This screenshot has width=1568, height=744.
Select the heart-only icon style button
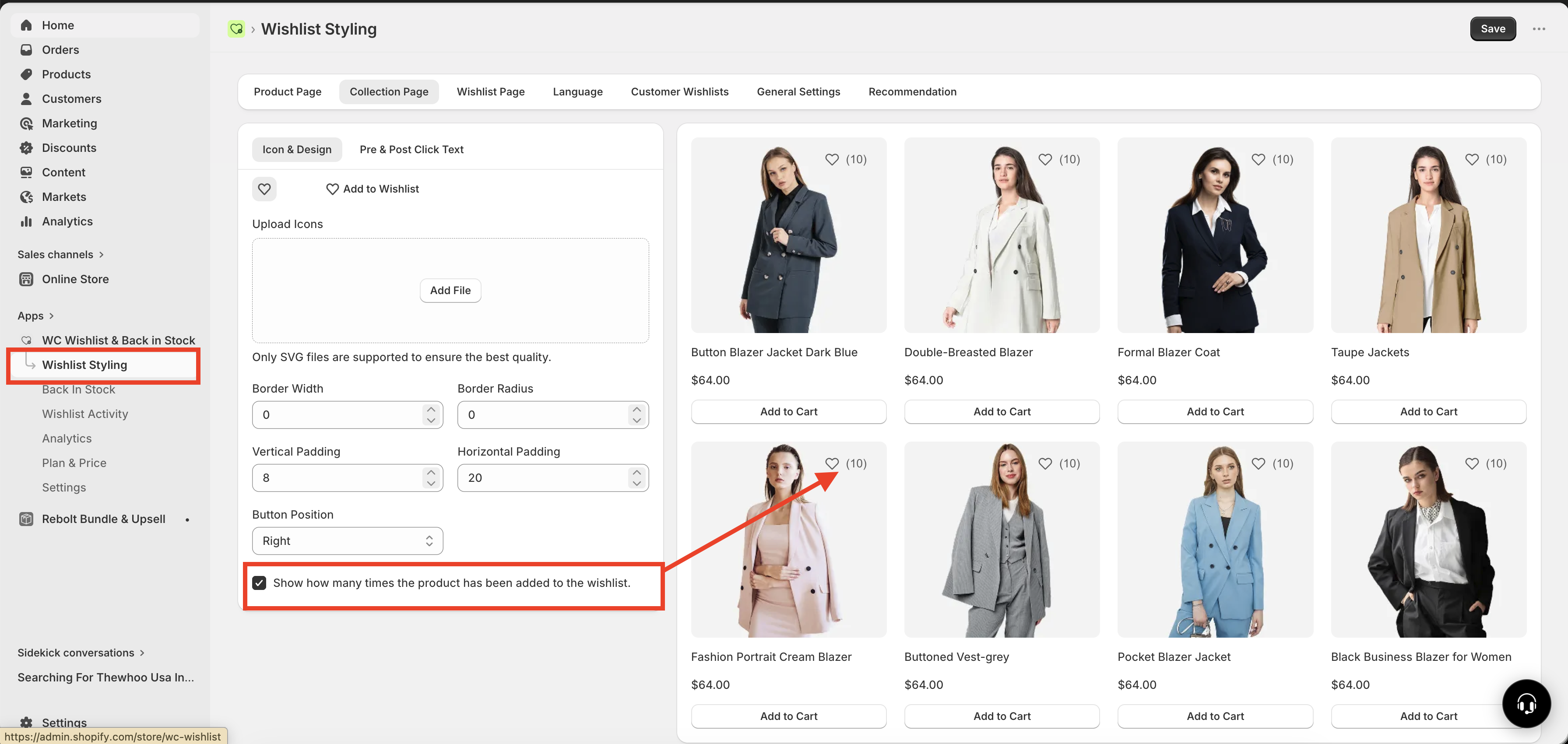pos(264,189)
